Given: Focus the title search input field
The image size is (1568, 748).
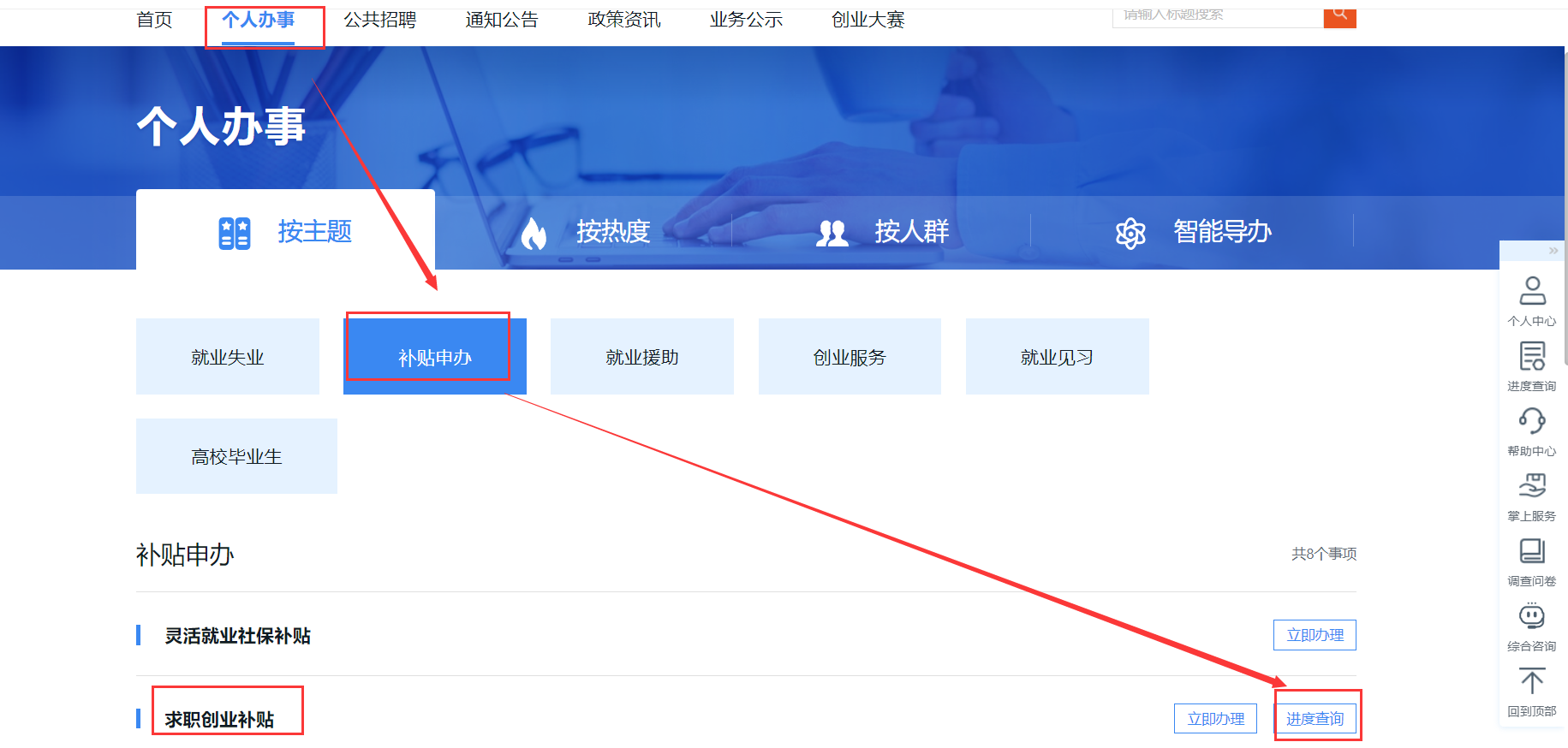Looking at the screenshot, I should point(1216,15).
